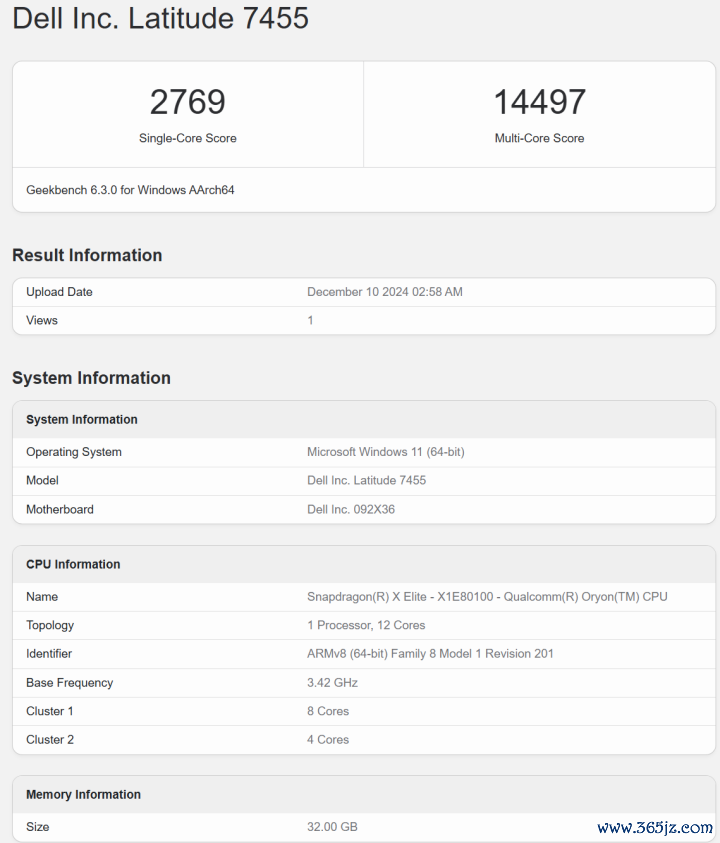Click the Dell Inc. Latitude 7455 page title
720x843 pixels.
point(160,18)
